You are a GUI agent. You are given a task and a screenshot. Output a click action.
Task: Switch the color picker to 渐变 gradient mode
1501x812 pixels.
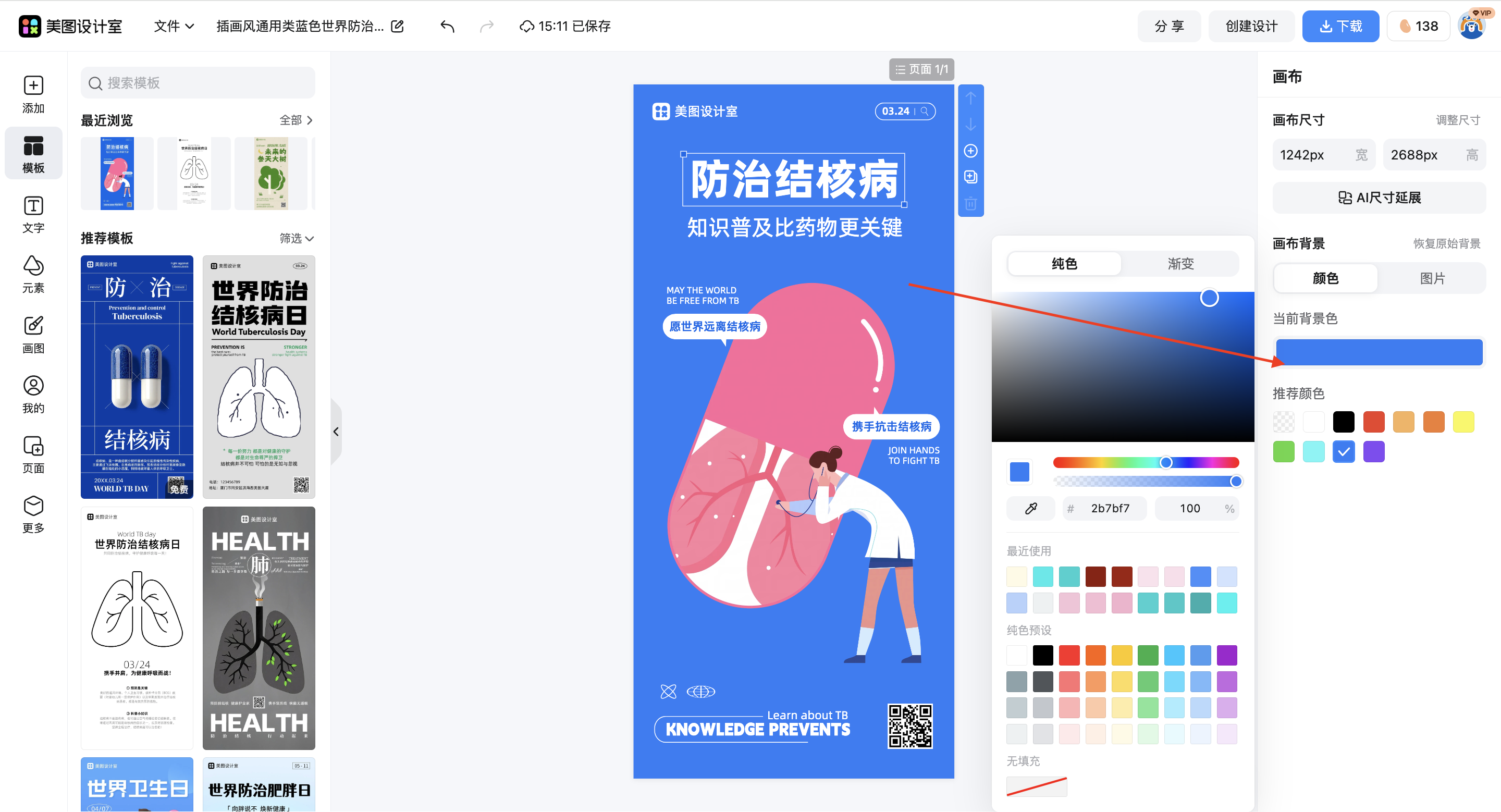click(1180, 263)
